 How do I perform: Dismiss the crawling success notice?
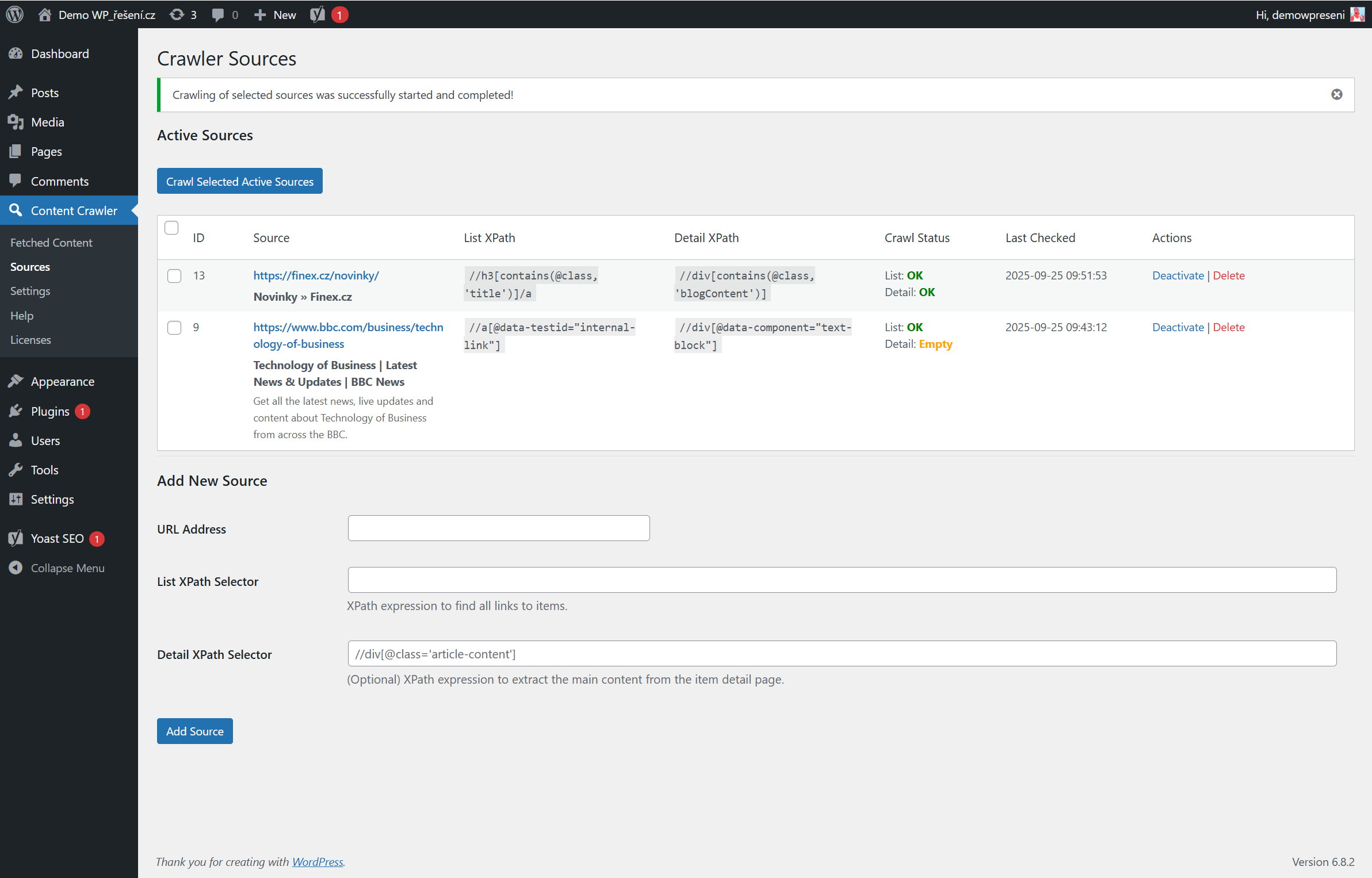(1336, 94)
